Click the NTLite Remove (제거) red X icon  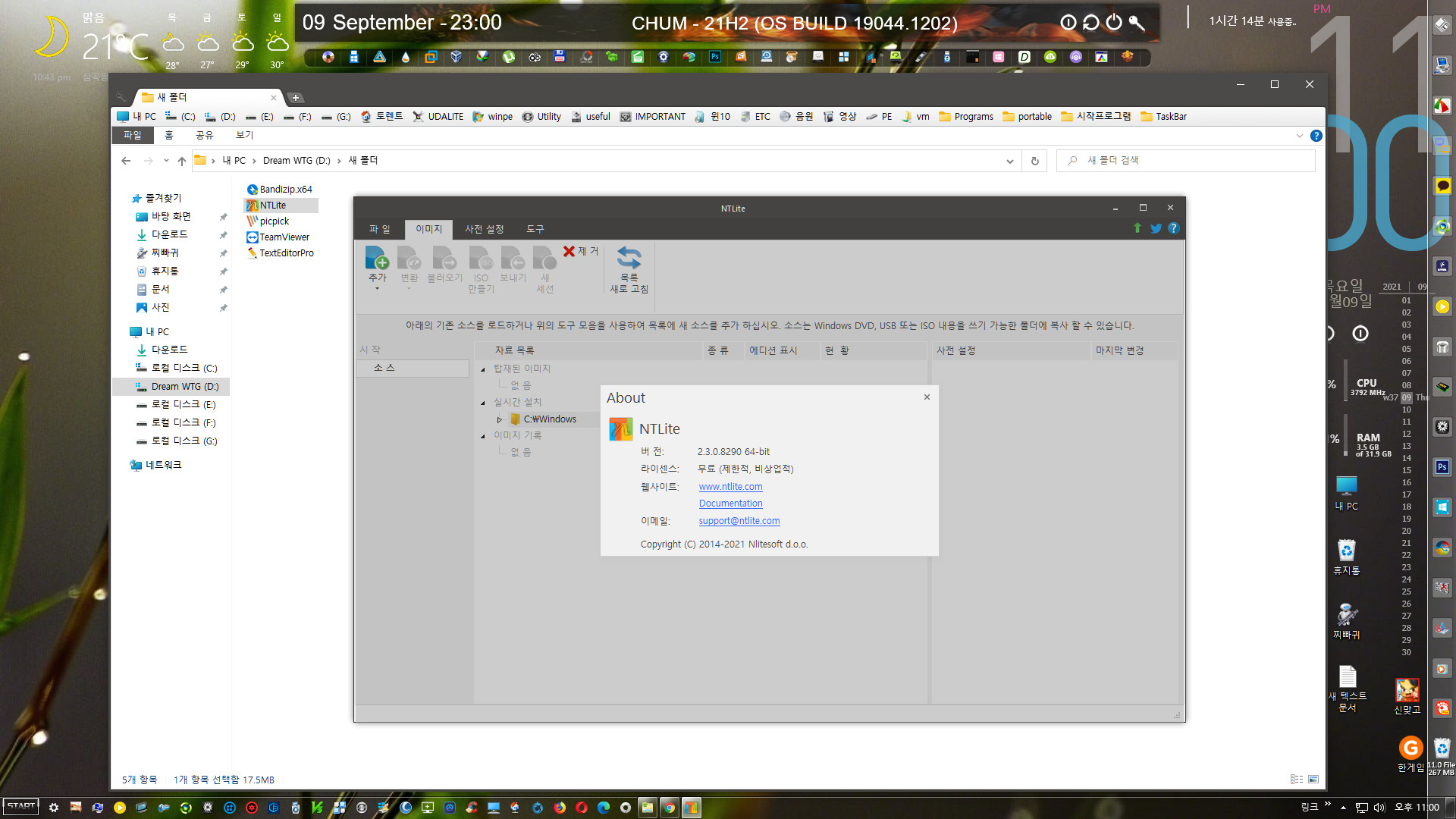(570, 251)
